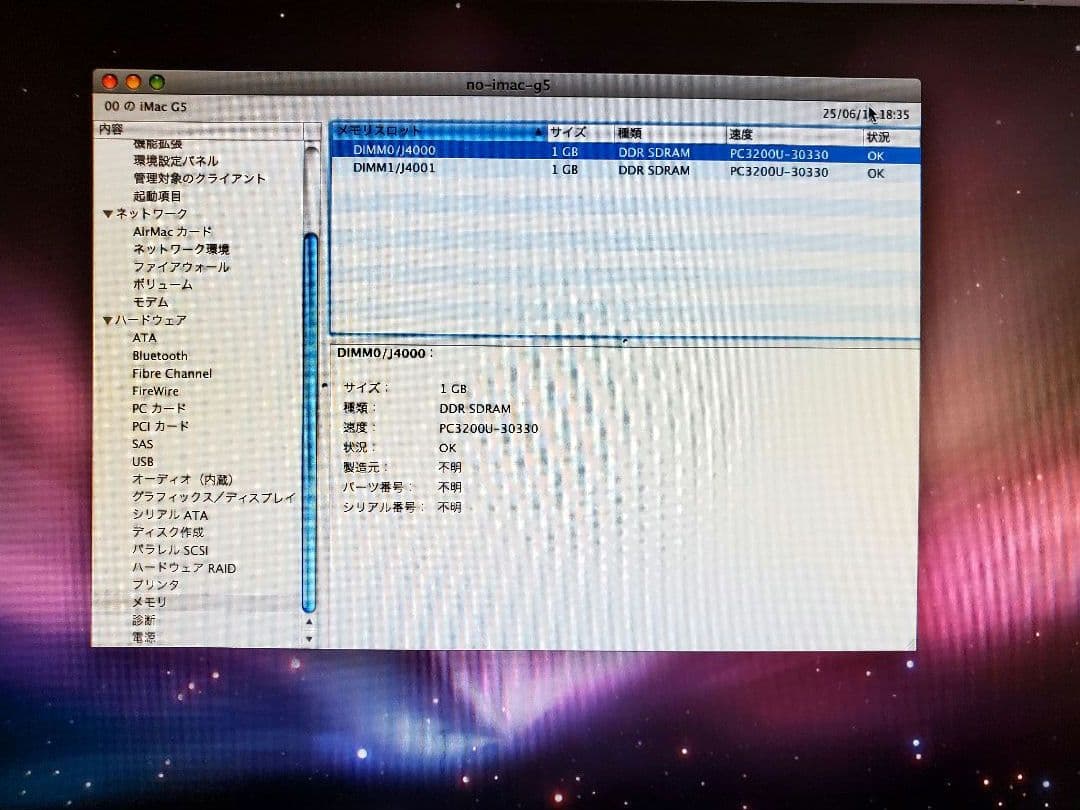Sort memory table by 速度 column
The height and width of the screenshot is (810, 1080).
tap(742, 133)
